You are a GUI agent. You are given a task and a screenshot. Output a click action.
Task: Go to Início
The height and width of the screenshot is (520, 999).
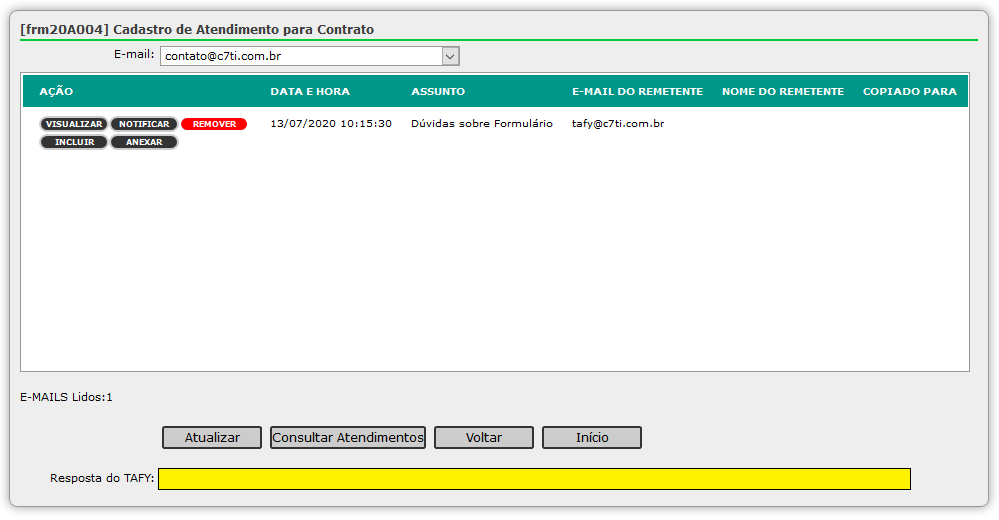coord(592,438)
